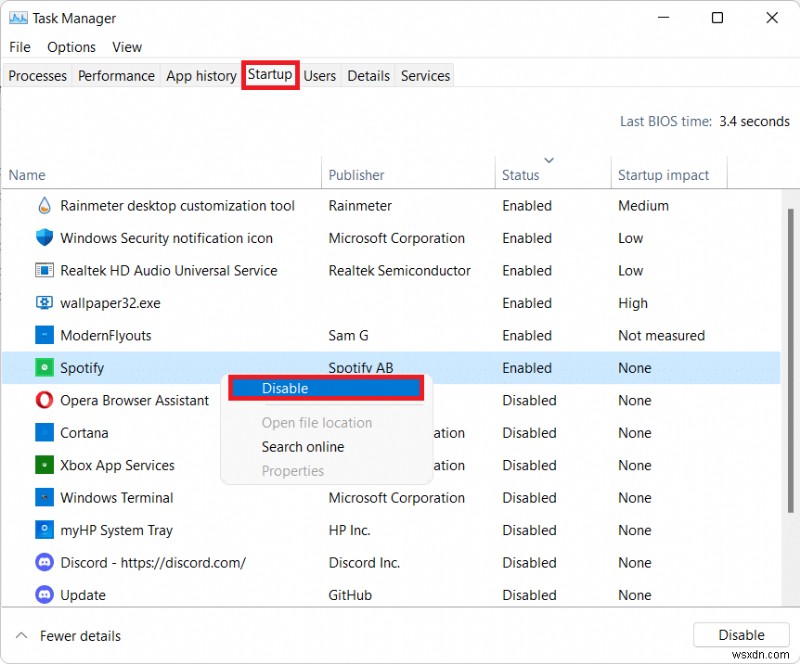
Task: Open the File menu
Action: (20, 47)
